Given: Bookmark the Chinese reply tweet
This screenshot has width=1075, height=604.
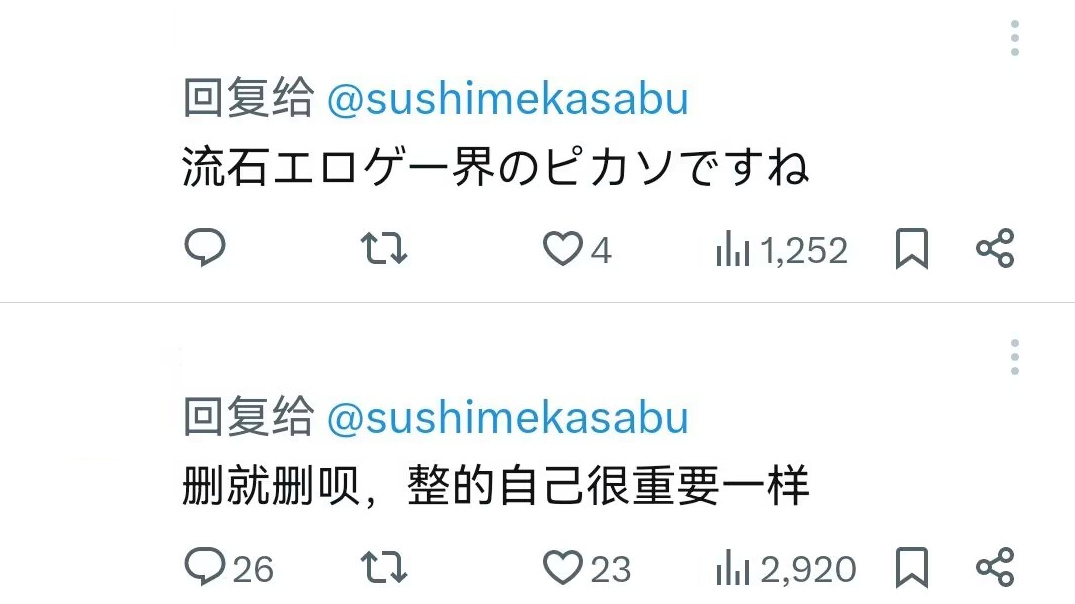Looking at the screenshot, I should 911,568.
